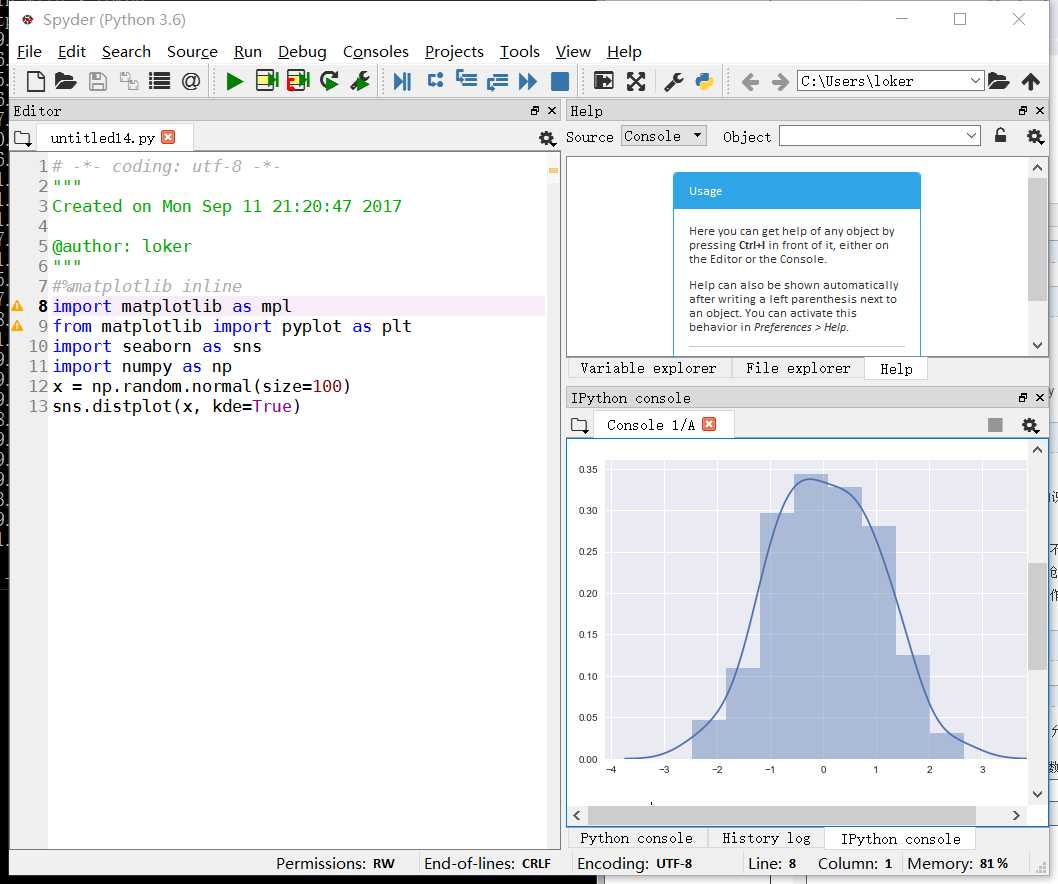Open the Help menu
Screen dimensions: 1058x884
click(x=624, y=52)
